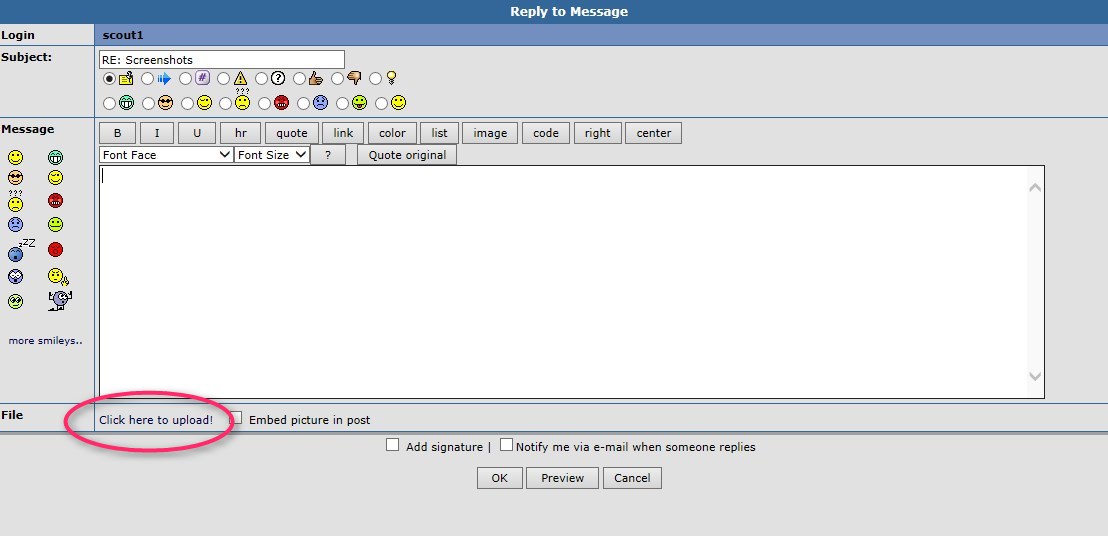Click the code tag button

[546, 133]
